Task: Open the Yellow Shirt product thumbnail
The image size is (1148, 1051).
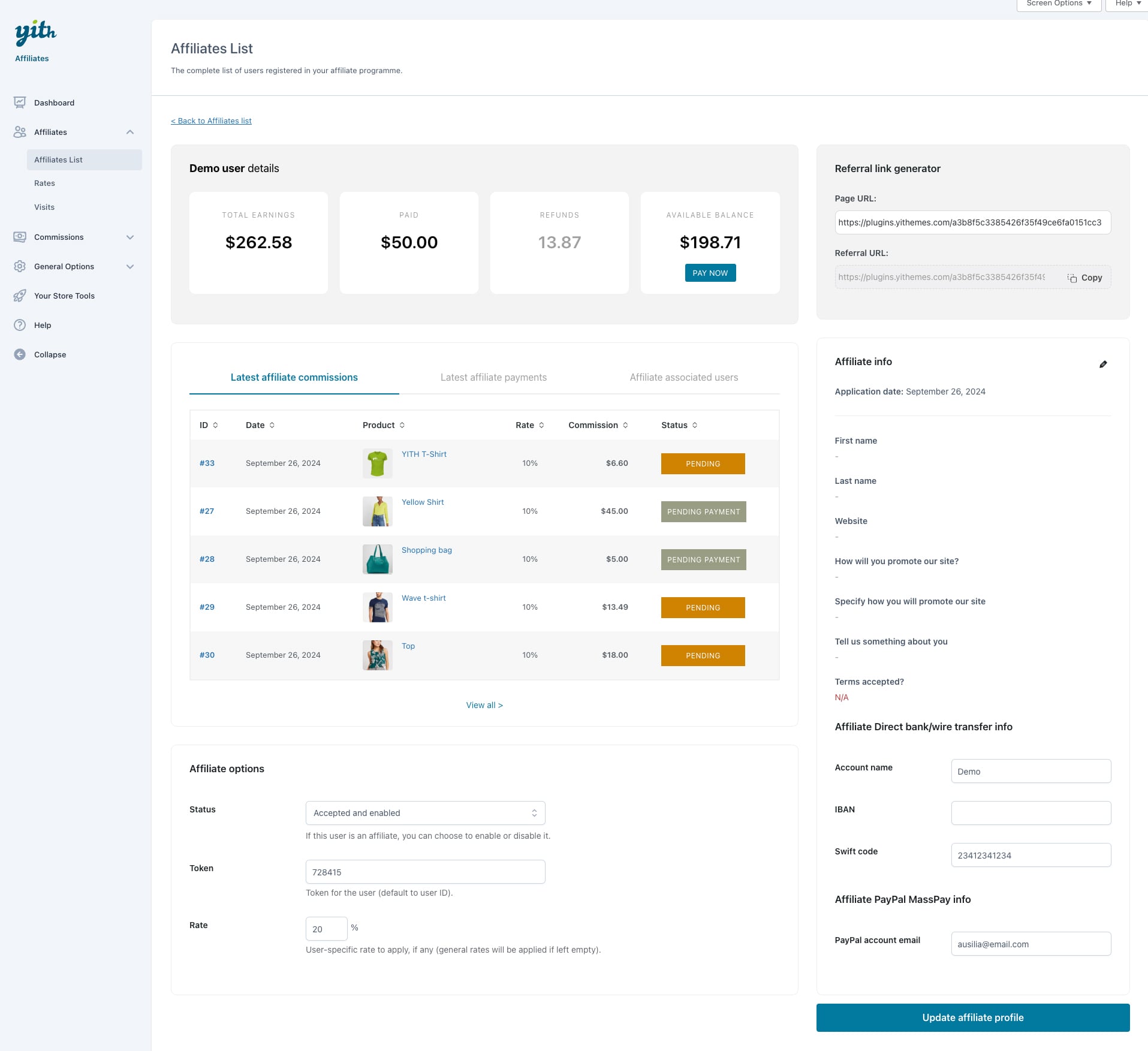Action: tap(378, 511)
